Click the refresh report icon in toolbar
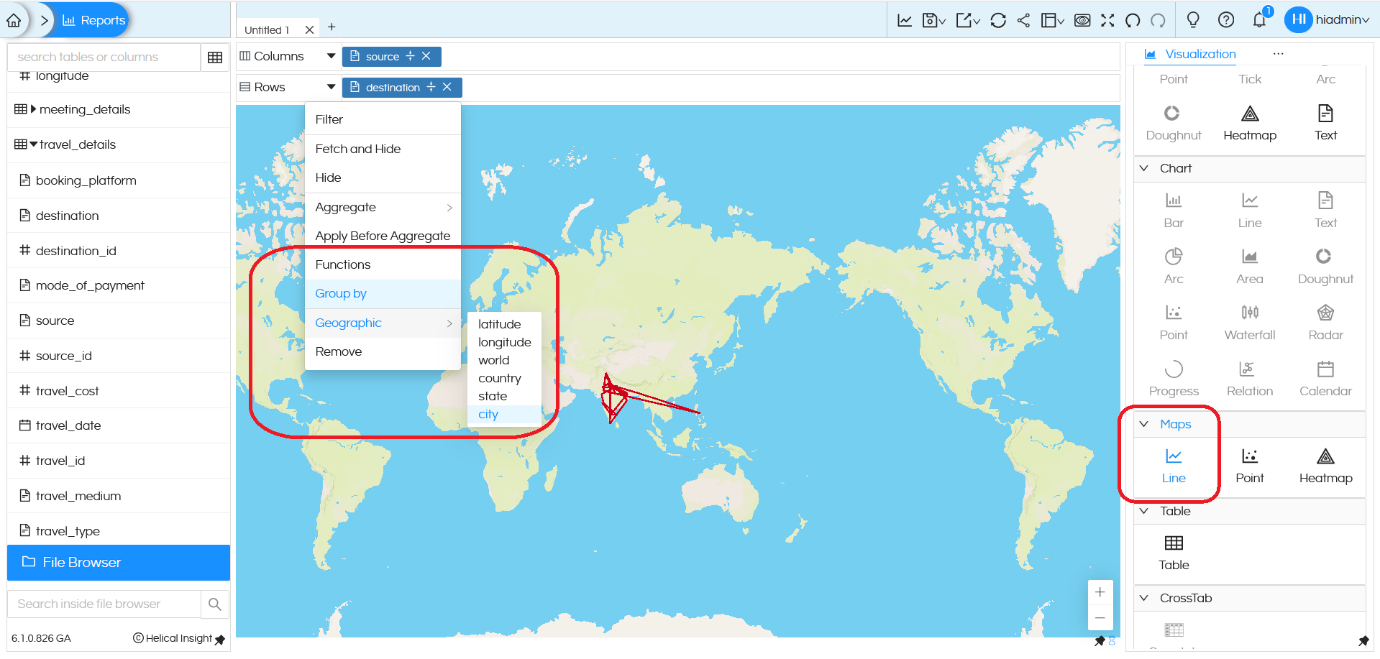This screenshot has width=1380, height=659. (998, 19)
